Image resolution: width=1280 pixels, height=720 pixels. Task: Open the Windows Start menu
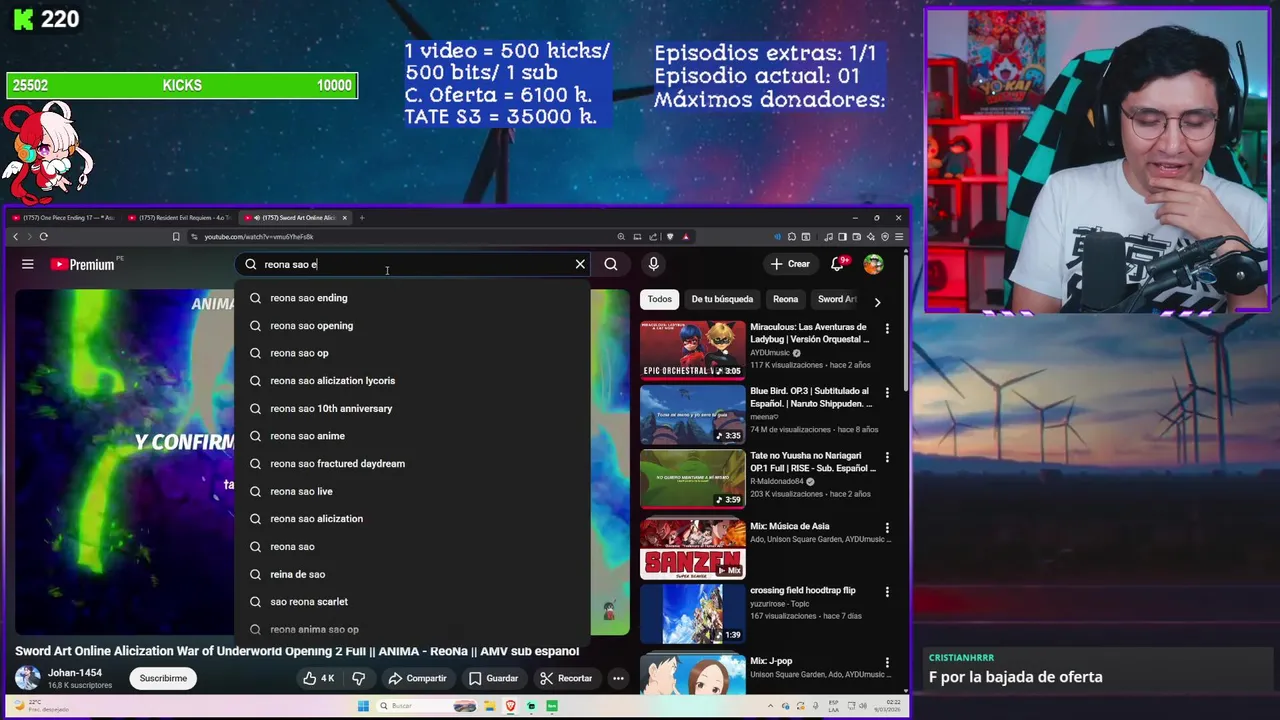click(x=363, y=706)
